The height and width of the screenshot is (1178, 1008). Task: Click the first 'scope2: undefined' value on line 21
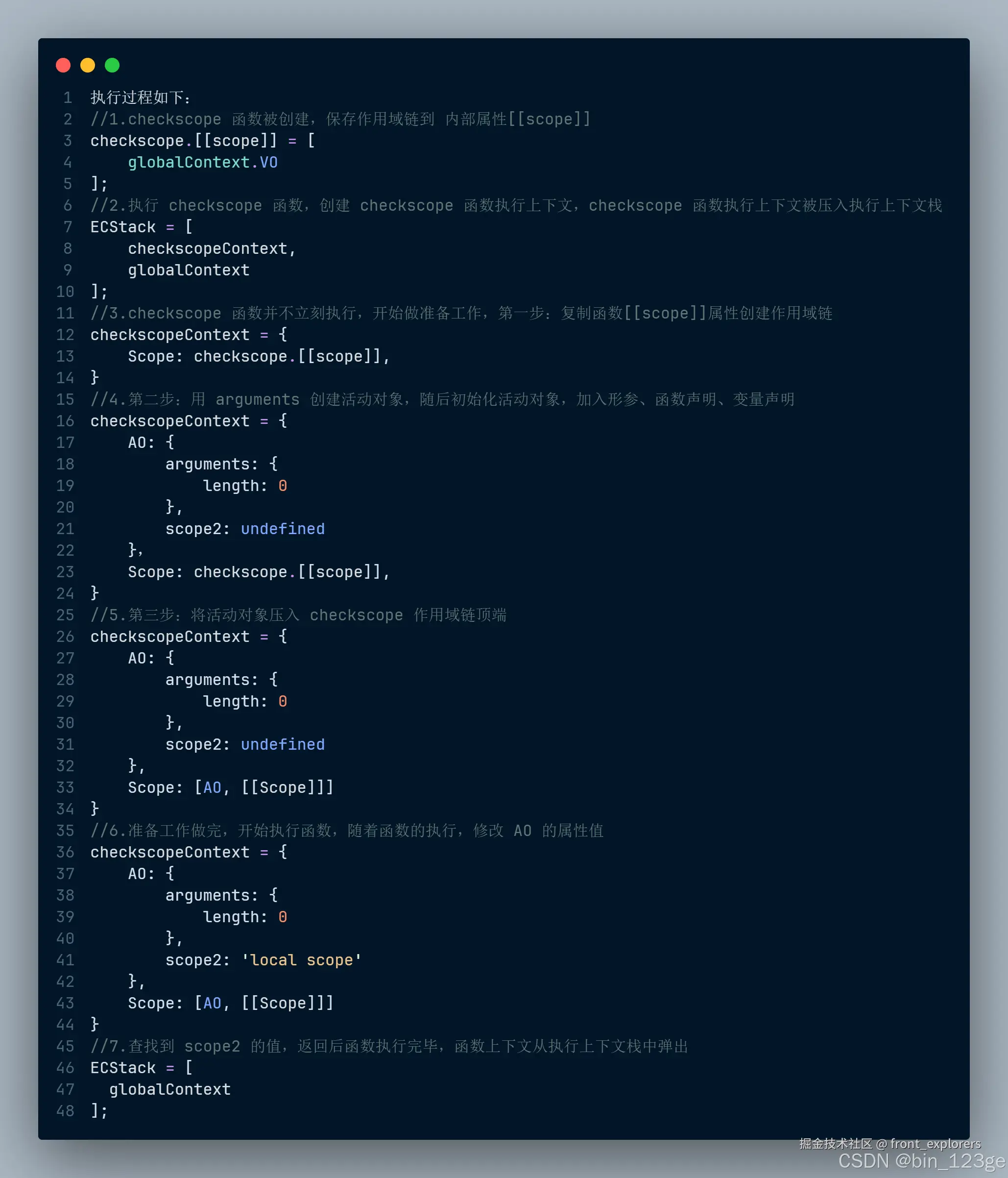[283, 529]
